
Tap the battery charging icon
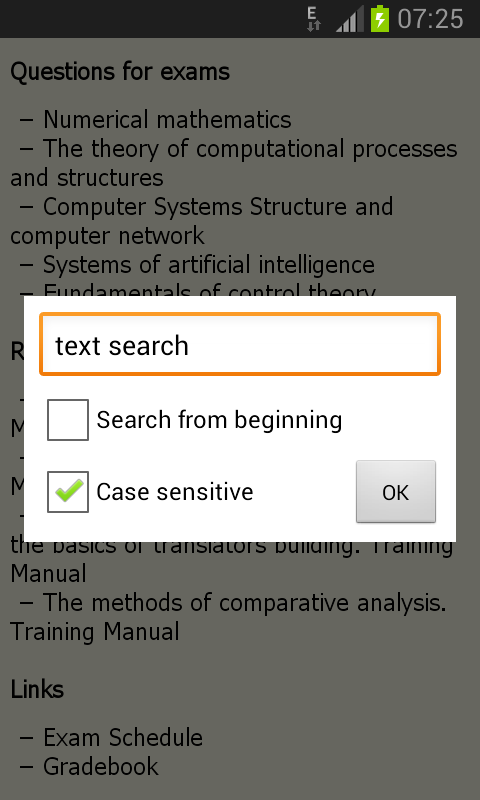coord(380,19)
